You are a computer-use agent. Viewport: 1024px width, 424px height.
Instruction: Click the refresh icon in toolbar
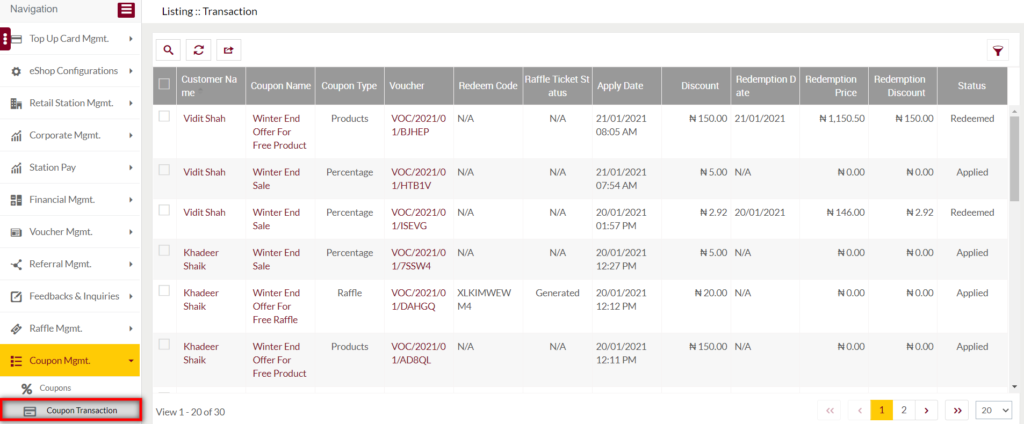click(x=199, y=49)
